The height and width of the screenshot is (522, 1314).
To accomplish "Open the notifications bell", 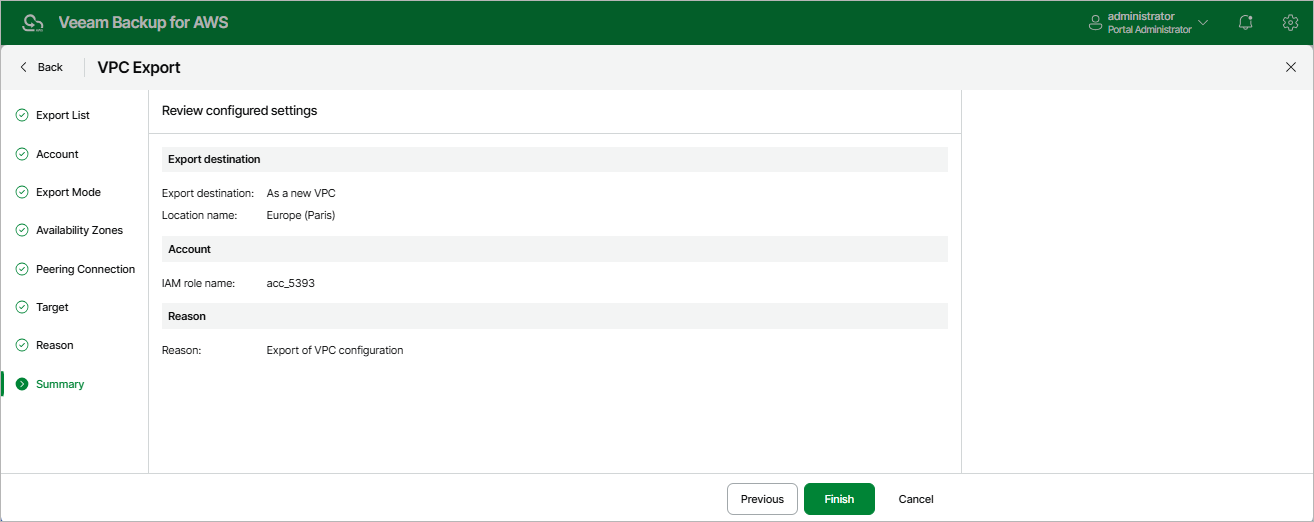I will [x=1246, y=22].
